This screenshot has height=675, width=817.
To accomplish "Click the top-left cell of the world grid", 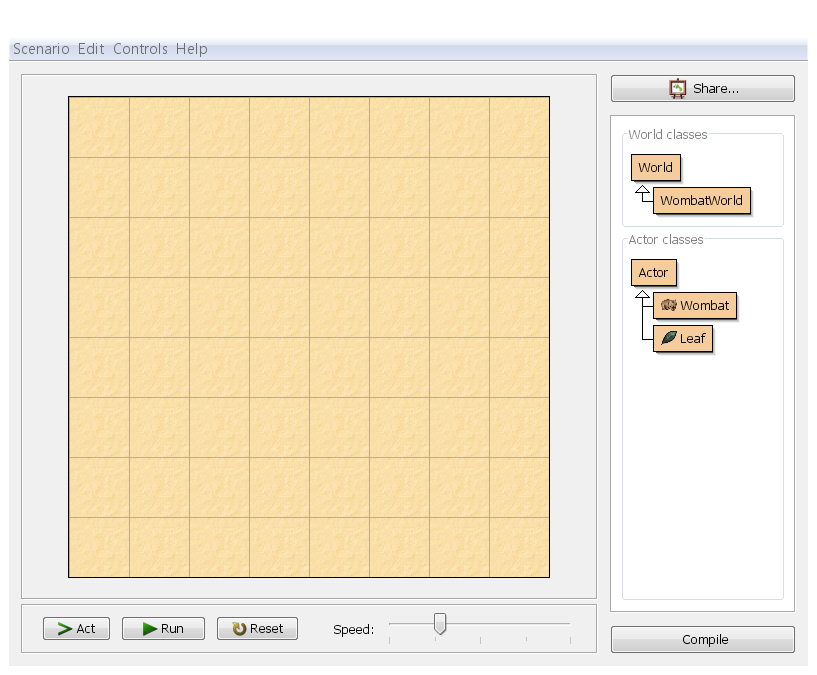I will coord(99,127).
